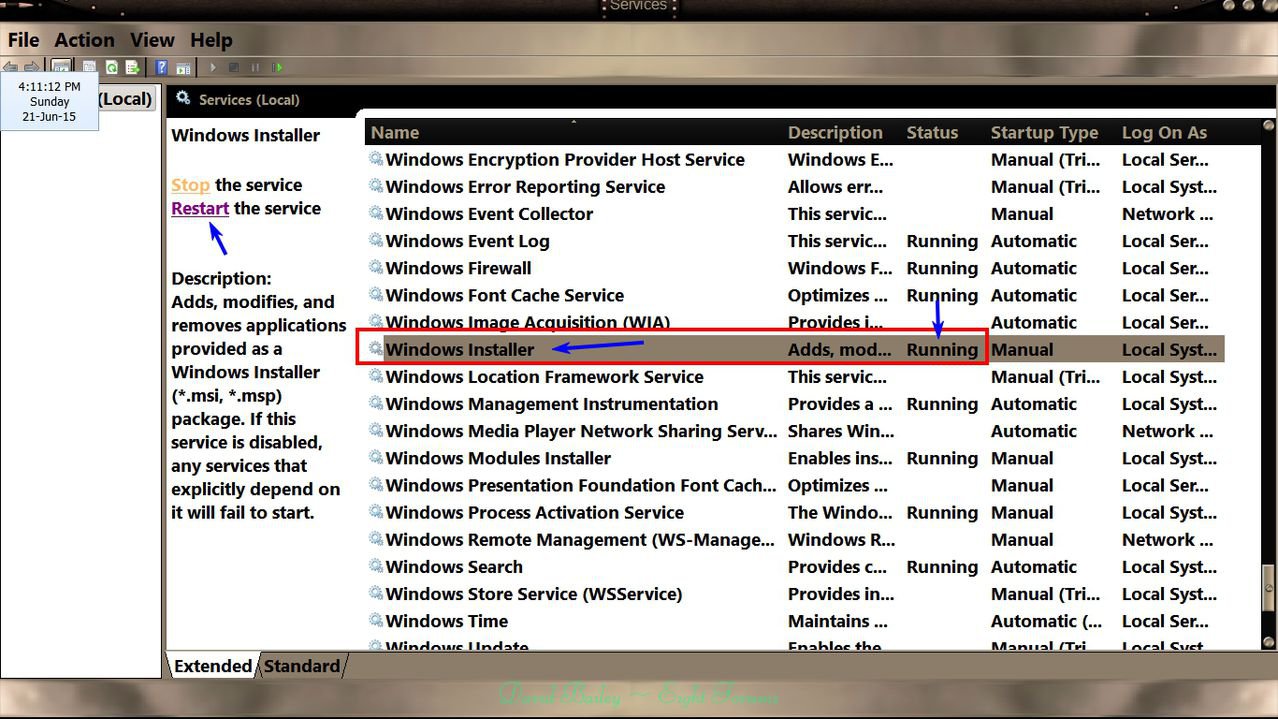
Task: Open the Properties toolbar icon
Action: pos(89,67)
